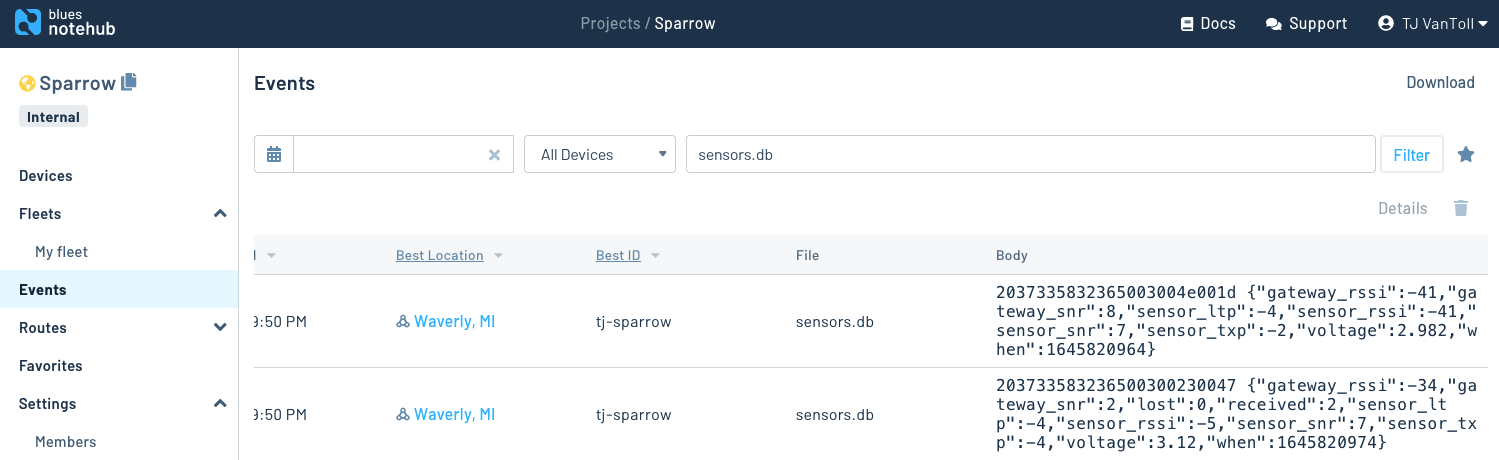Expand the Routes section chevron
This screenshot has width=1499, height=460.
point(220,328)
